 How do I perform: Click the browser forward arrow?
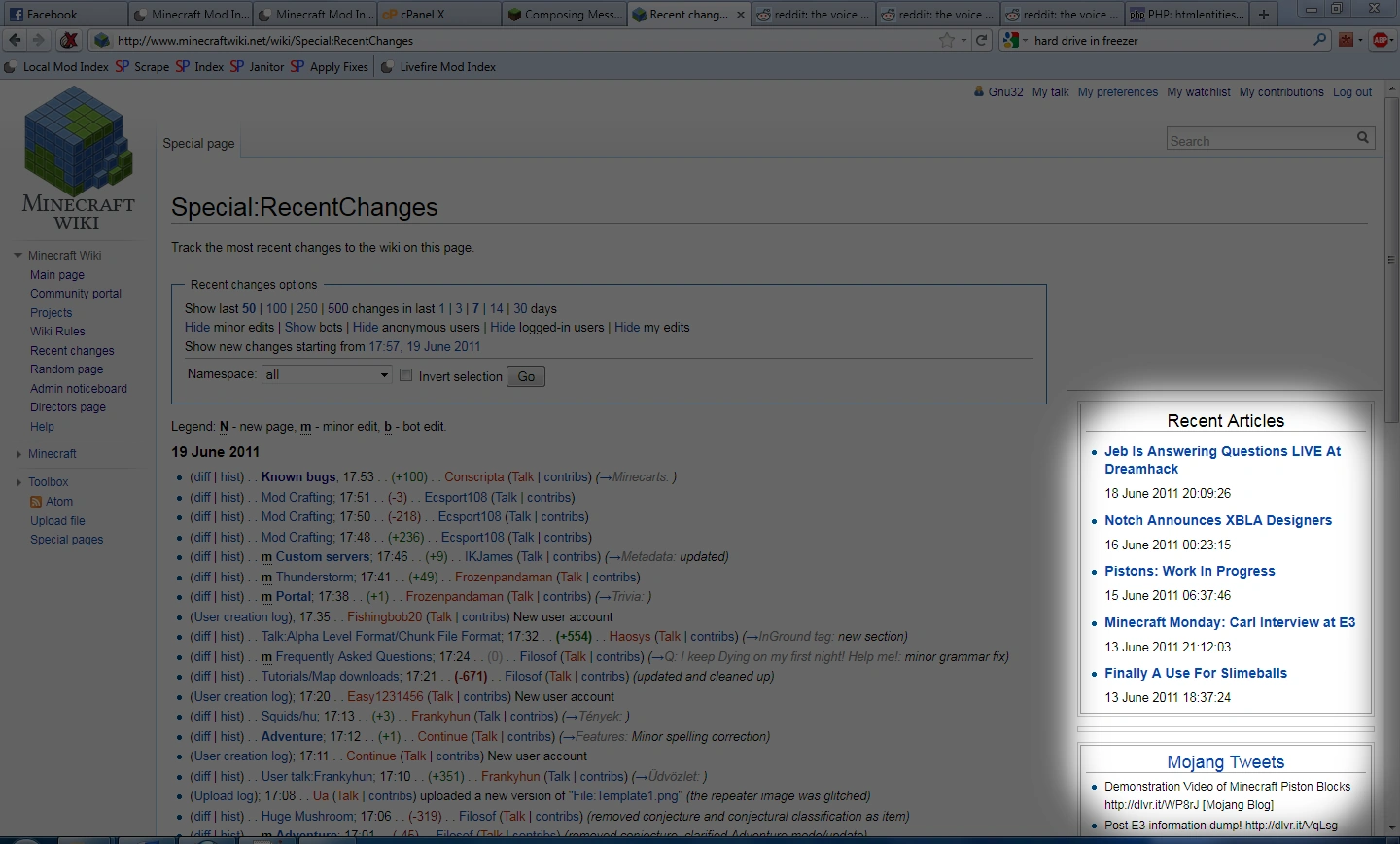click(x=38, y=40)
